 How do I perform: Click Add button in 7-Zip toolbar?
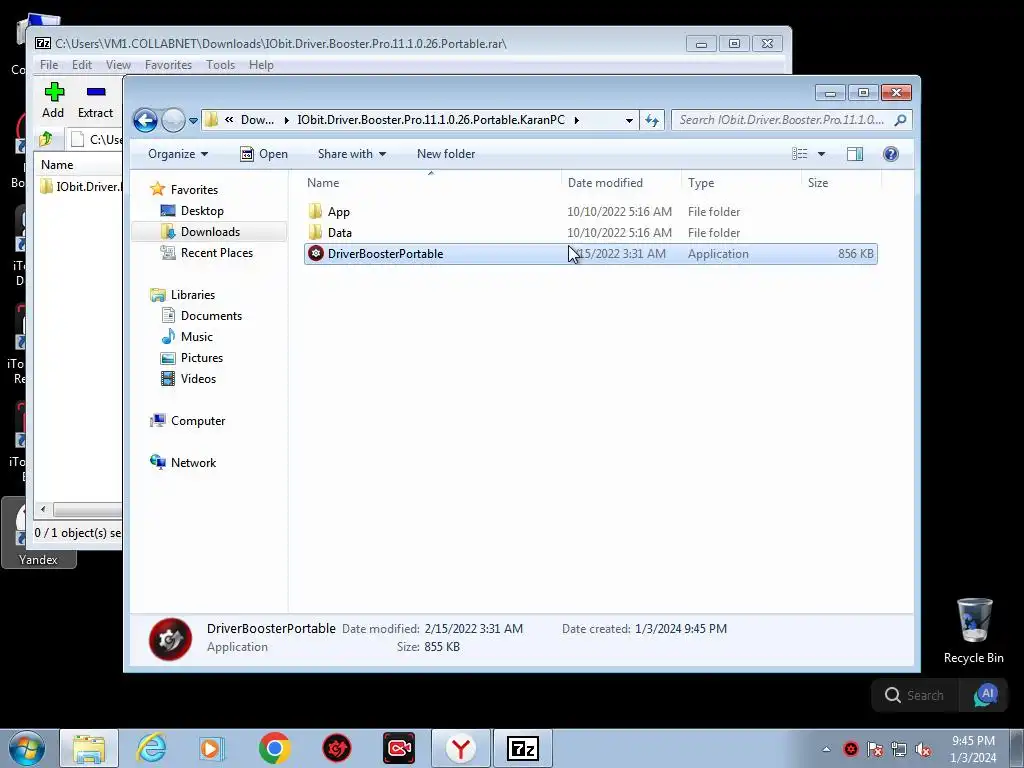(54, 101)
